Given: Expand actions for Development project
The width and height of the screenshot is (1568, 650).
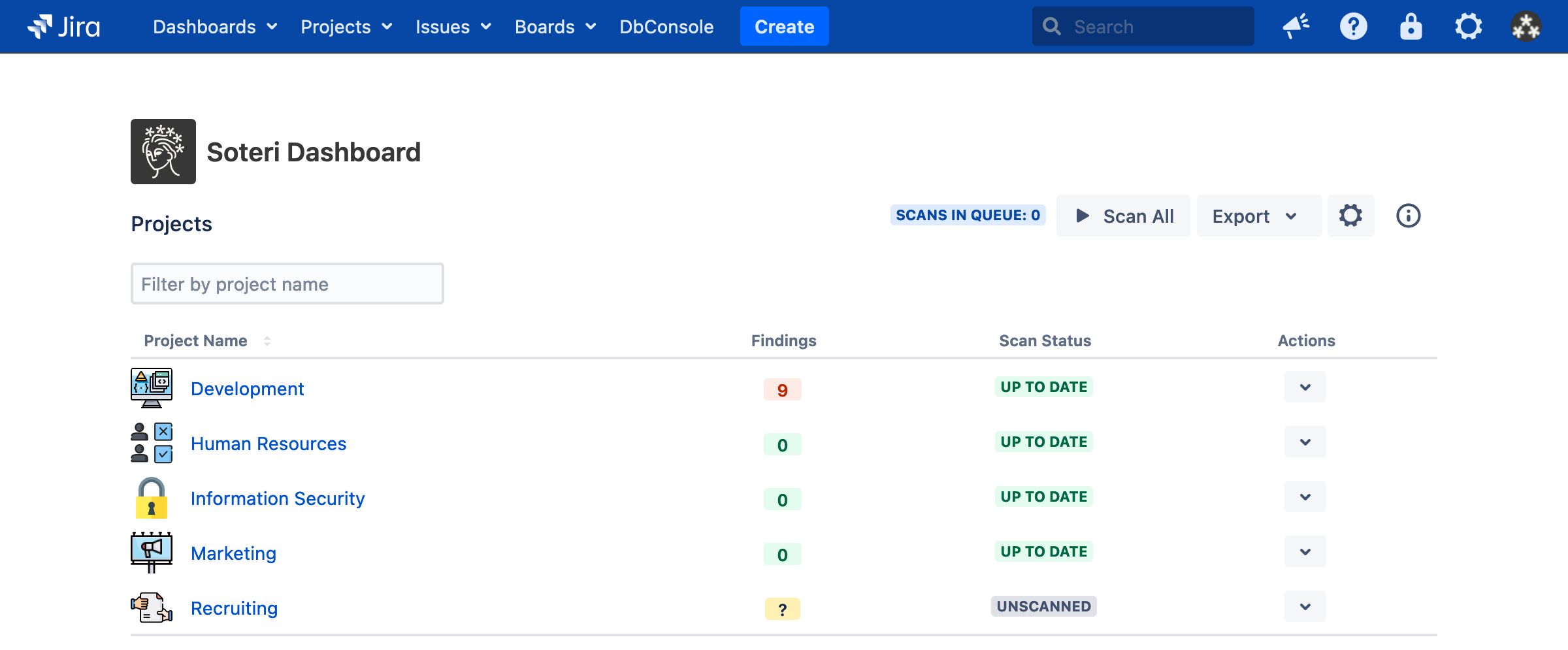Looking at the screenshot, I should coord(1305,387).
